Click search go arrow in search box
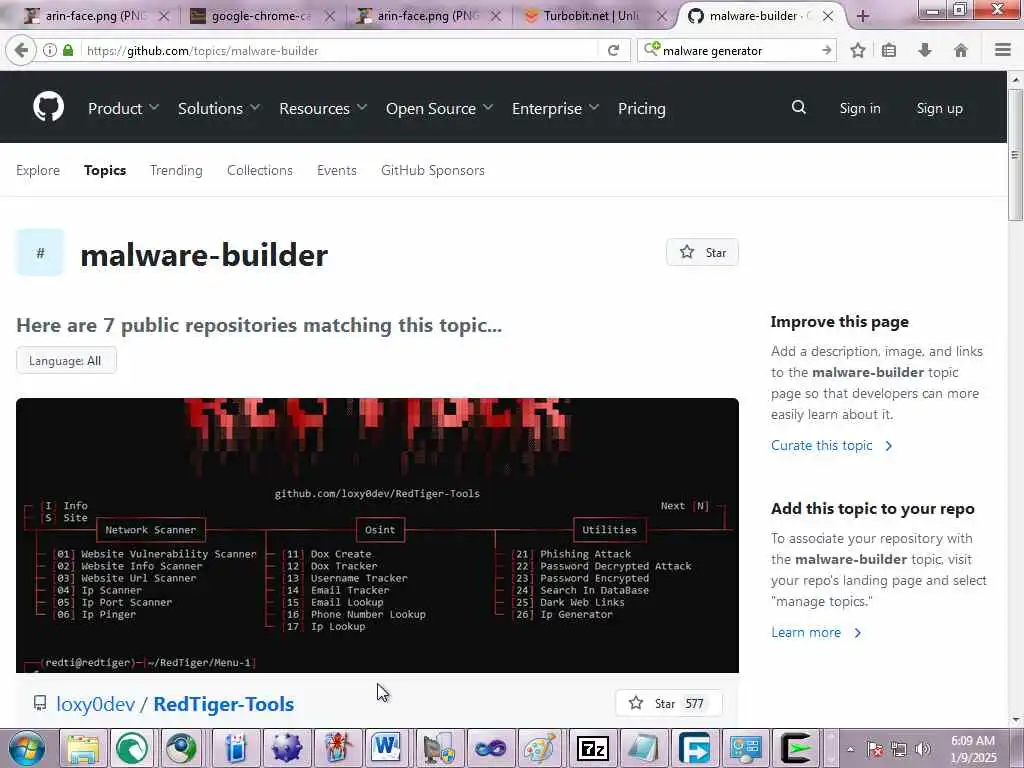The height and width of the screenshot is (768, 1024). point(826,50)
